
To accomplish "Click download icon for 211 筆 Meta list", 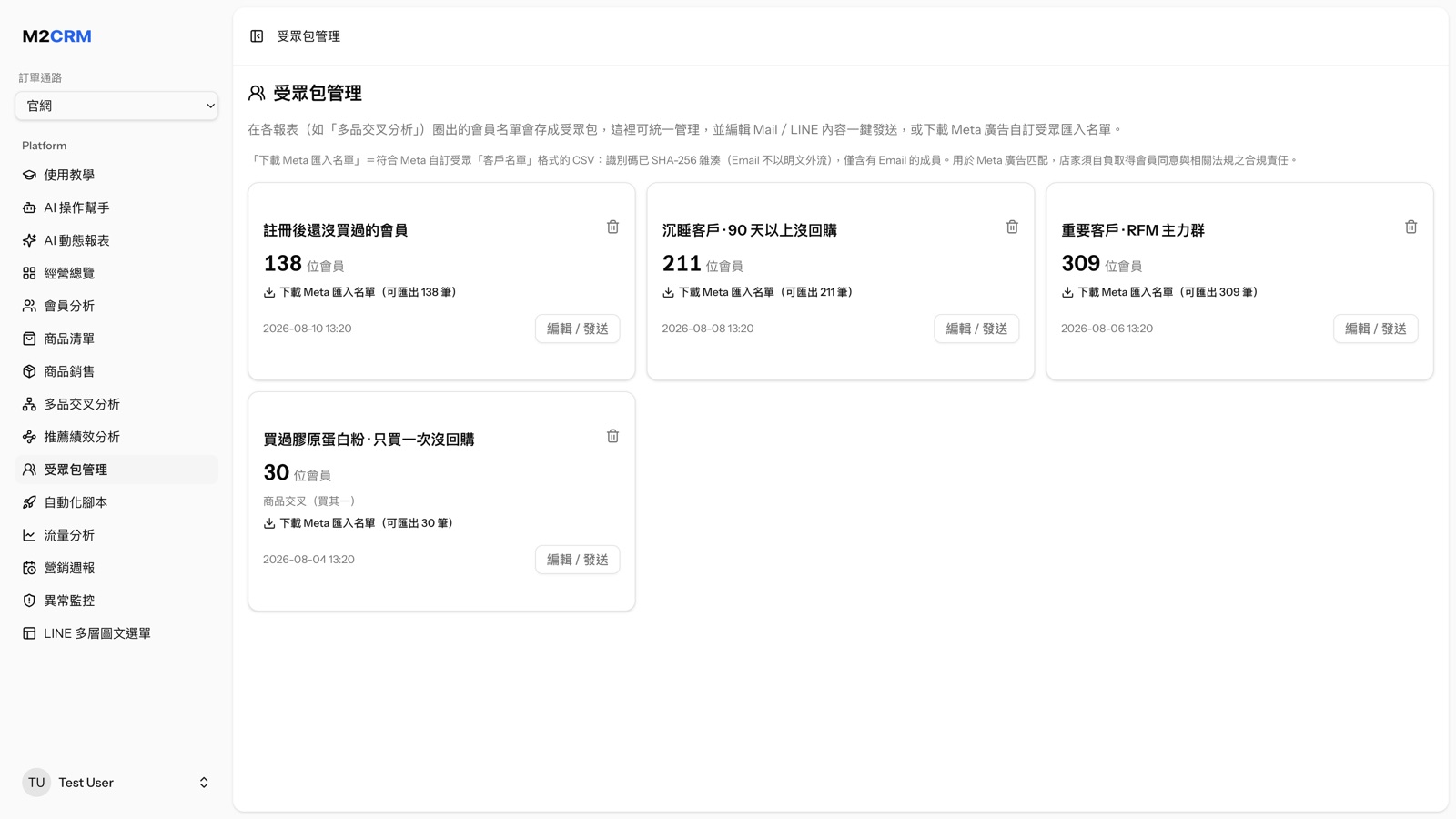I will click(668, 292).
